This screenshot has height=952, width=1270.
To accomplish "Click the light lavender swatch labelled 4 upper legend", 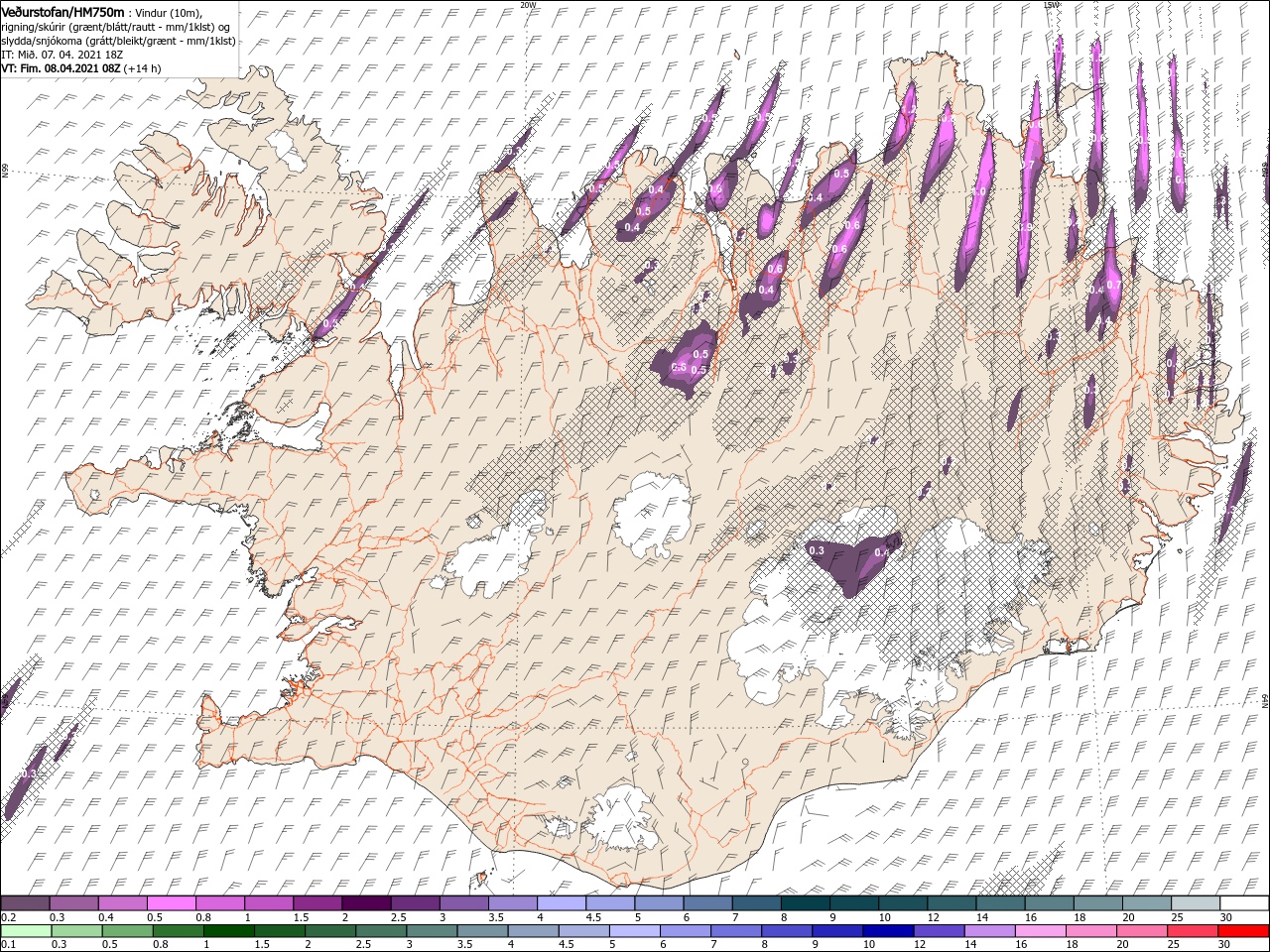I will [x=562, y=903].
